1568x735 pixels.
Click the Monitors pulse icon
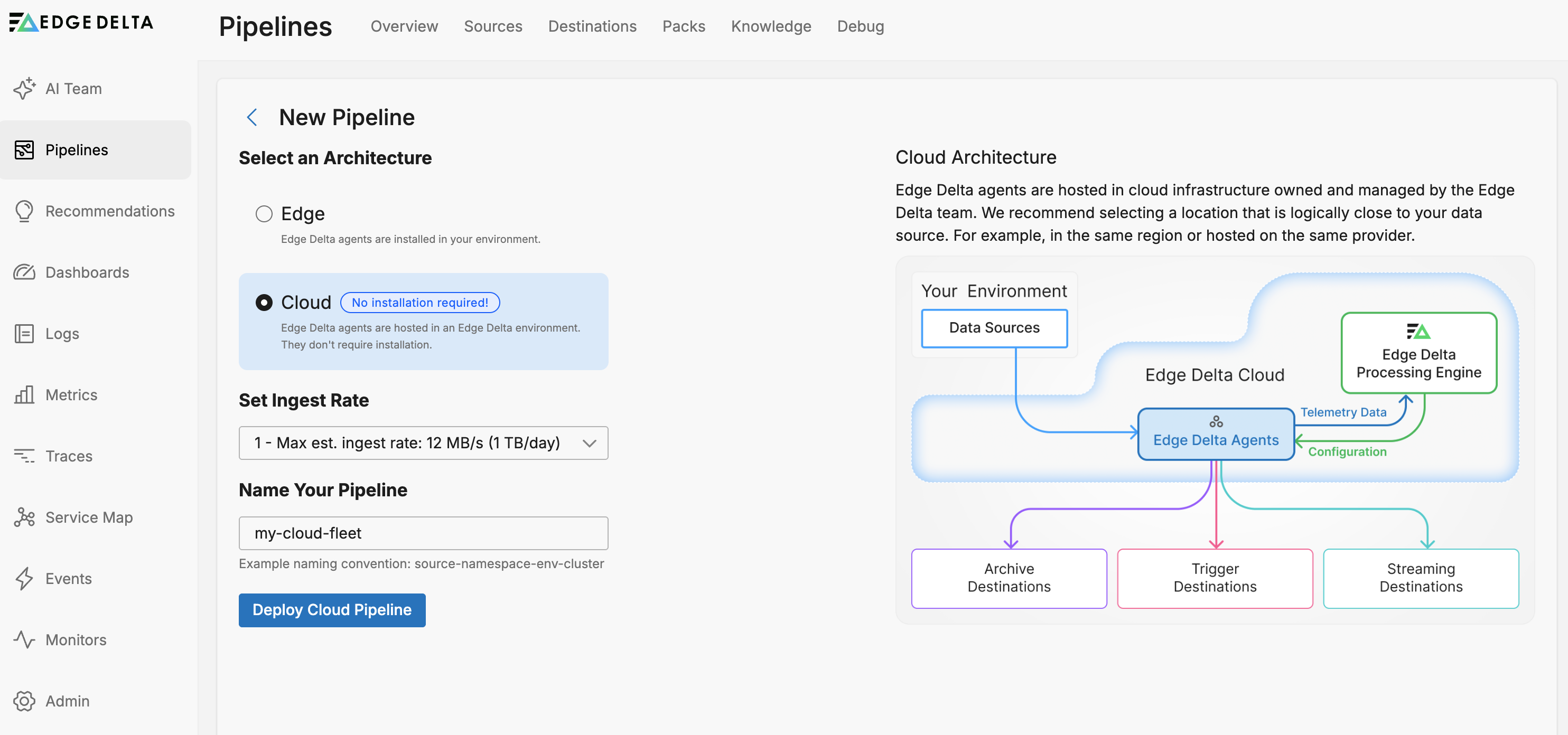[24, 639]
